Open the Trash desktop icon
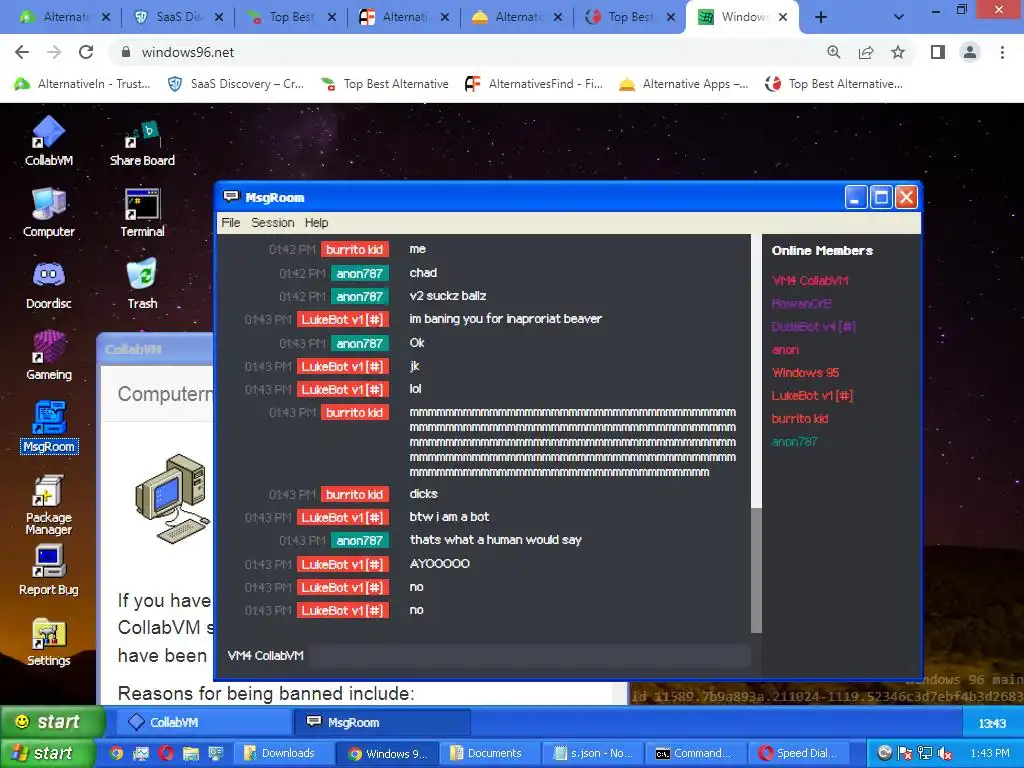The height and width of the screenshot is (768, 1024). point(142,283)
